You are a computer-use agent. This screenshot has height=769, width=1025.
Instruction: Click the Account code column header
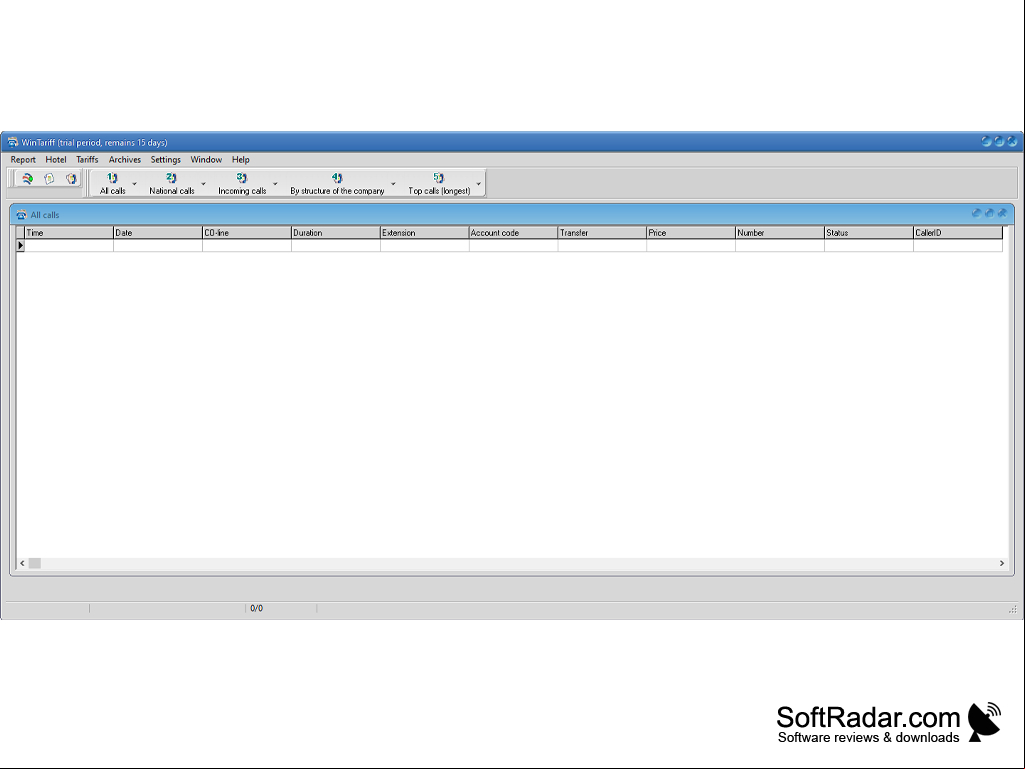[513, 233]
